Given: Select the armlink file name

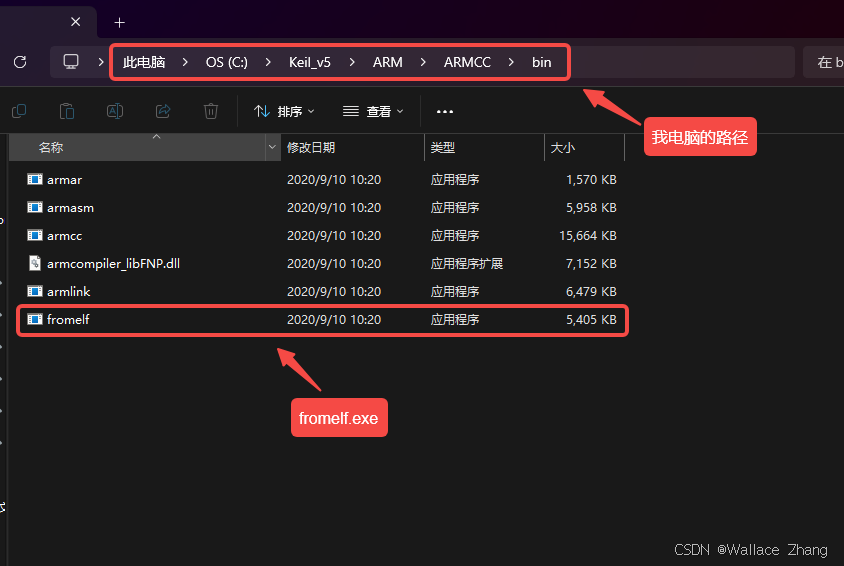Looking at the screenshot, I should pos(69,292).
